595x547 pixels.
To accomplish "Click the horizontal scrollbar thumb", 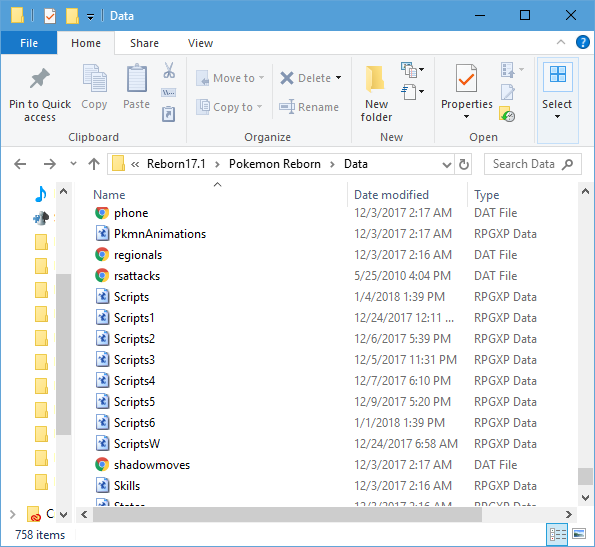I will point(287,515).
